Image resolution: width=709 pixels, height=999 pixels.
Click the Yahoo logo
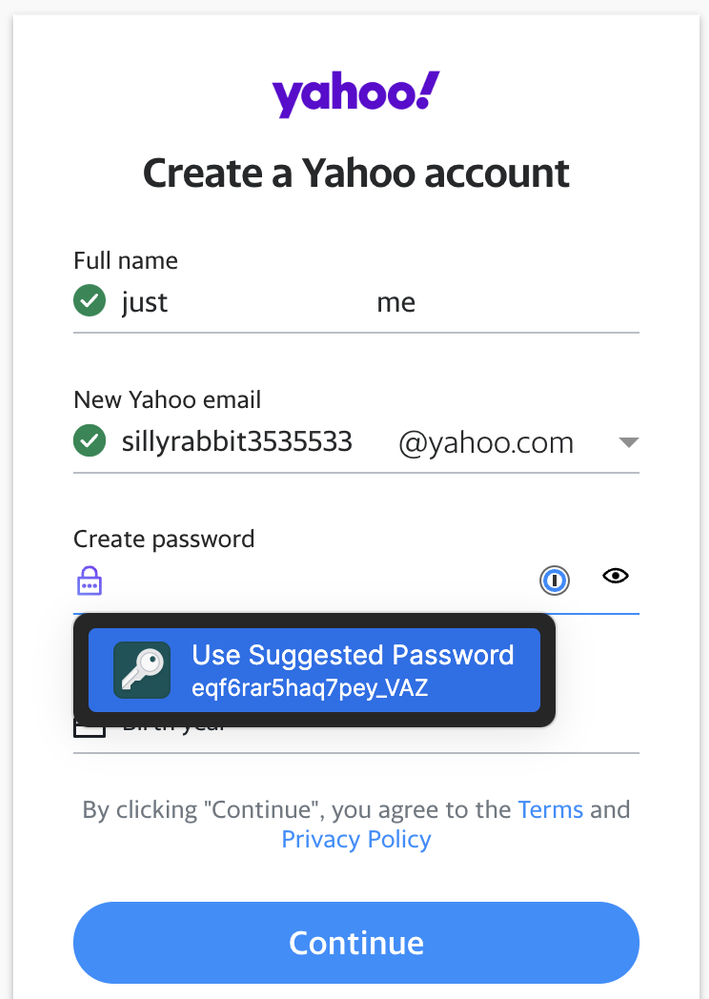[355, 95]
